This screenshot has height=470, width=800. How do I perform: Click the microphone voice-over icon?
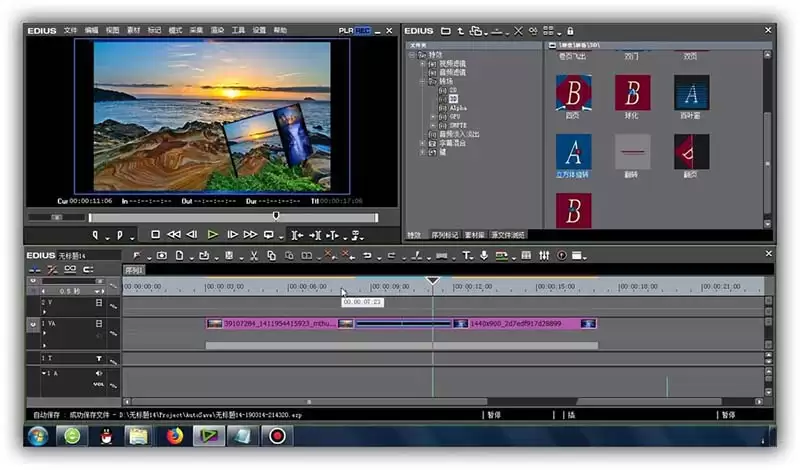484,255
